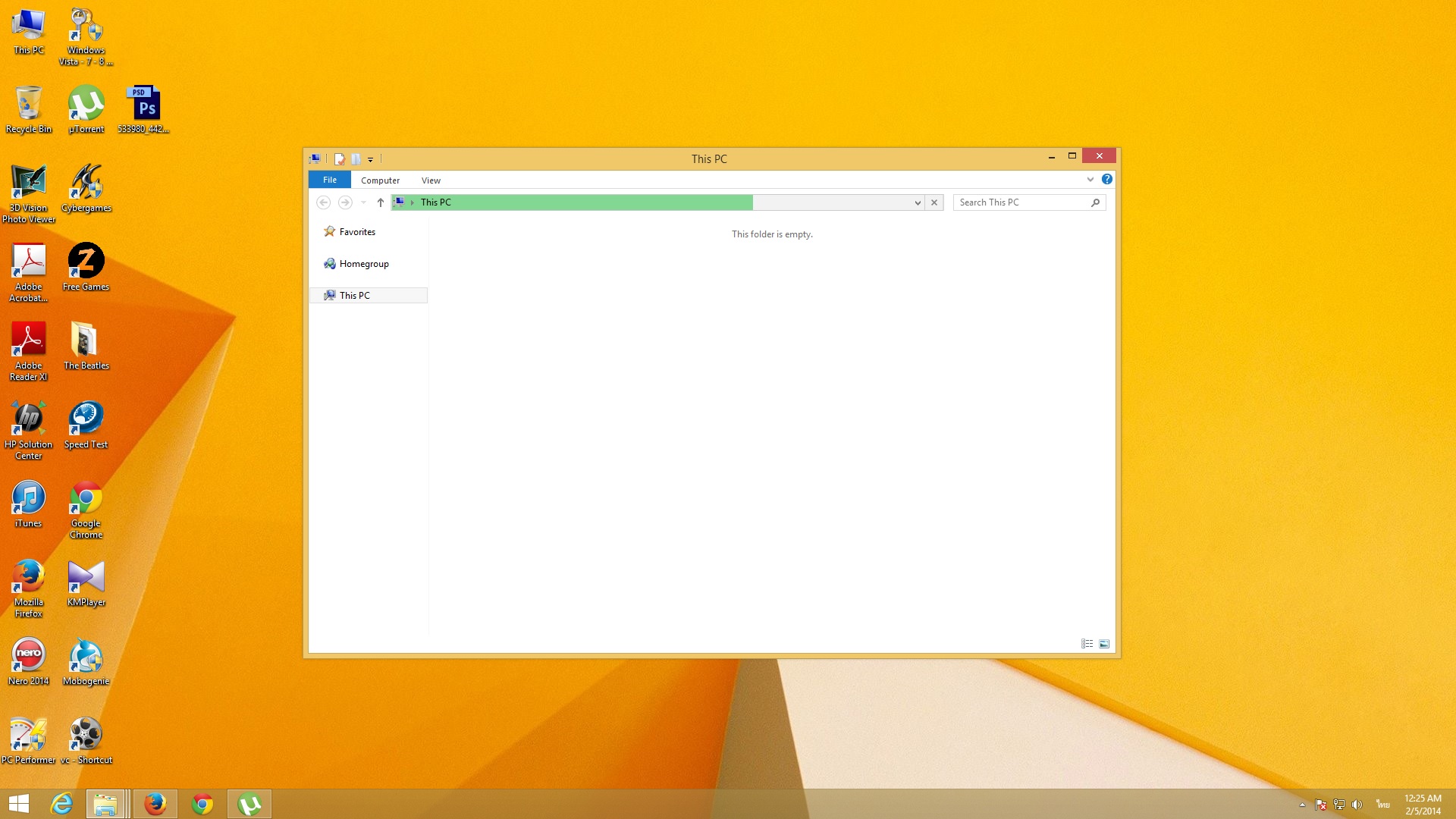The image size is (1456, 819).
Task: Click the Properties icon in quick access toolbar
Action: point(340,159)
